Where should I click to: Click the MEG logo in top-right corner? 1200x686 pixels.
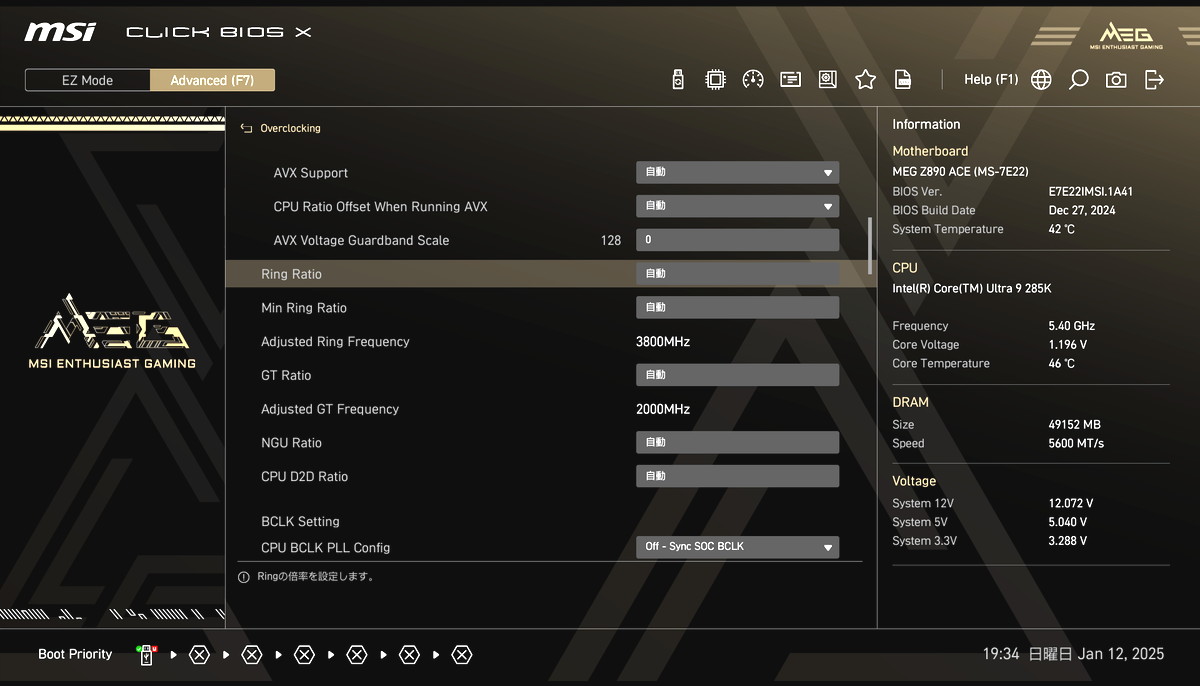[1126, 35]
